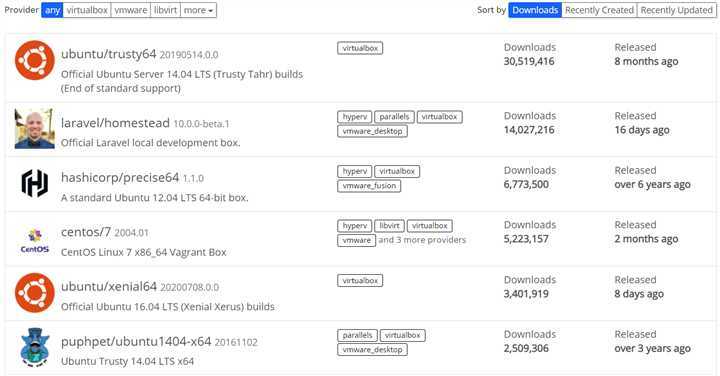The image size is (720, 376).
Task: Click 'A standard Ubuntu 12.04 LTS 64-bit box.' description
Action: point(155,197)
